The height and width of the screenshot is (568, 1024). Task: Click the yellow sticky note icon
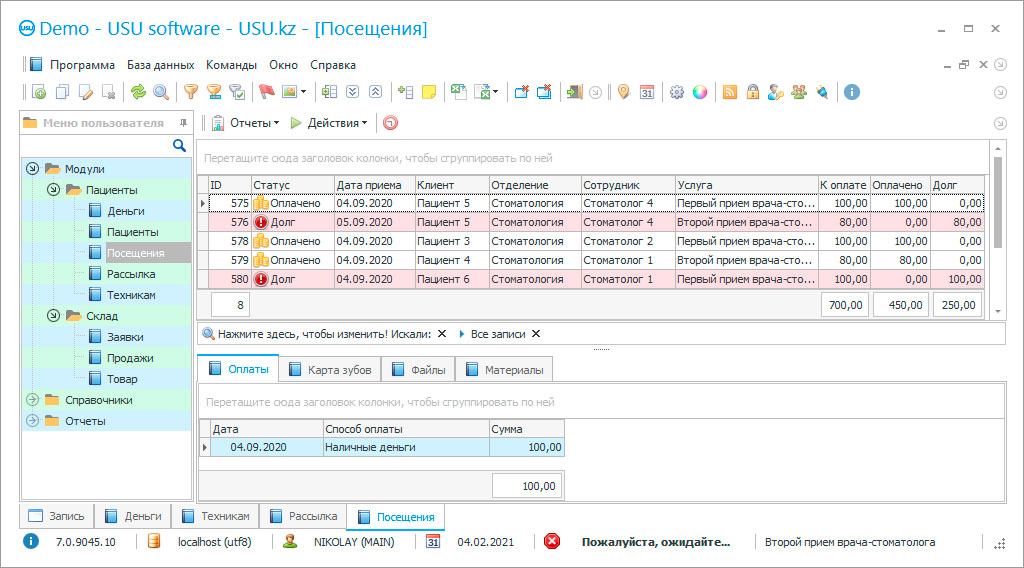coord(429,92)
